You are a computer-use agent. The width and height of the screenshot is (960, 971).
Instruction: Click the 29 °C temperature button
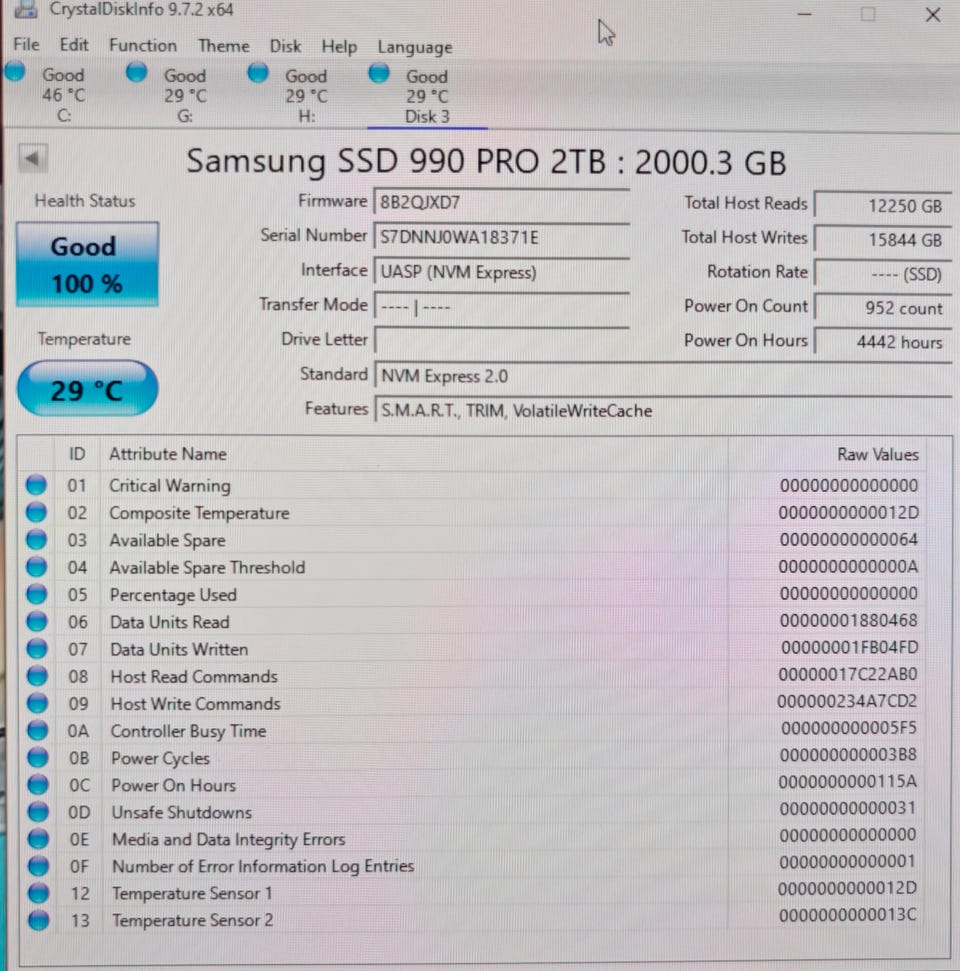click(87, 389)
